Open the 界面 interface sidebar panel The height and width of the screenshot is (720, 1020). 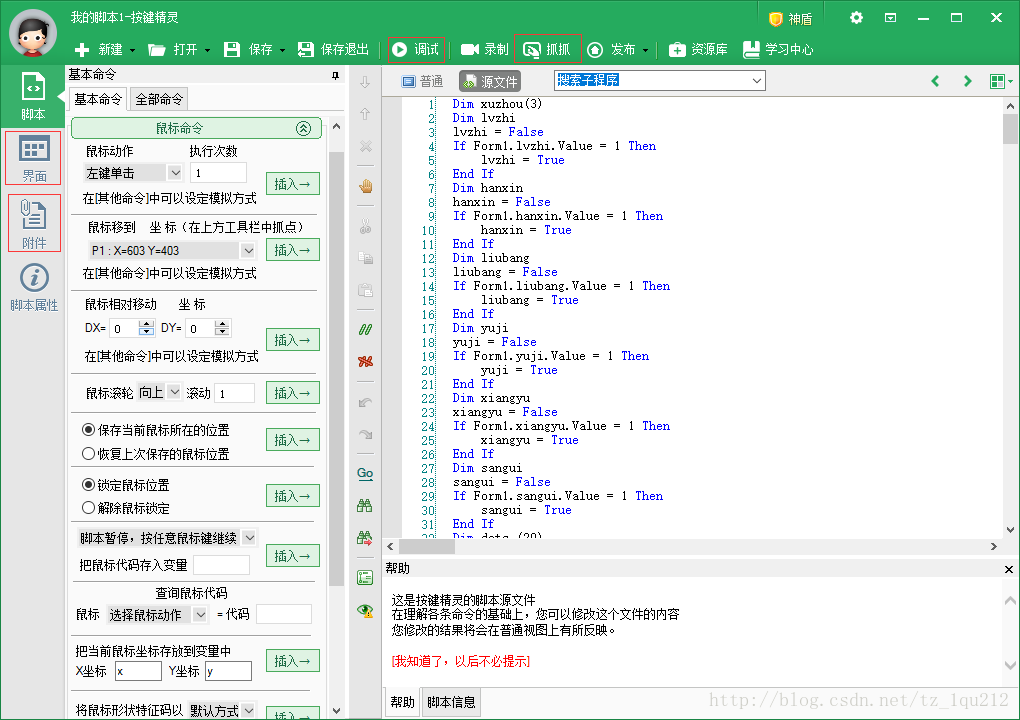pos(33,158)
